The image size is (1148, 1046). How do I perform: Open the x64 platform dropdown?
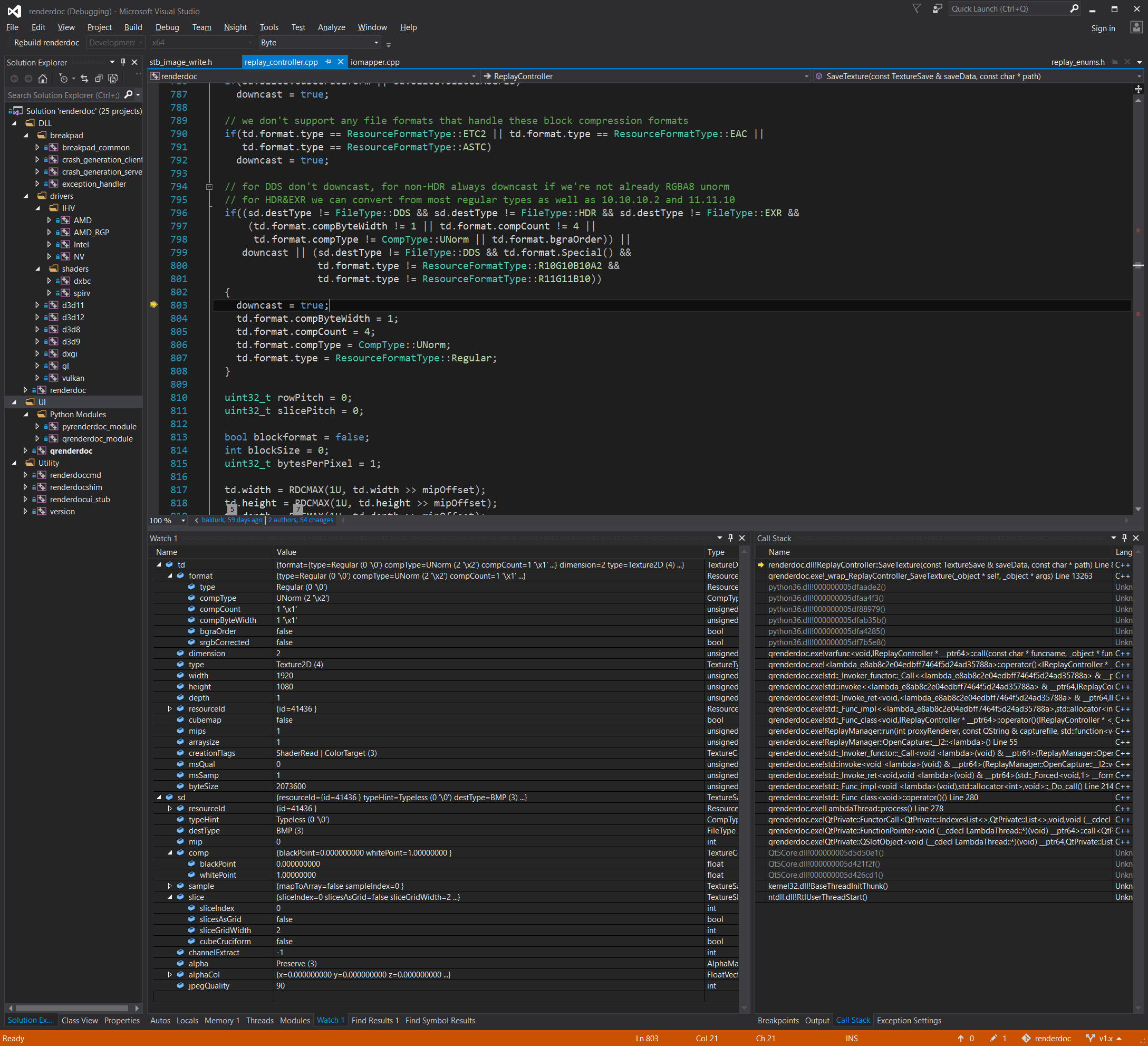[x=249, y=42]
